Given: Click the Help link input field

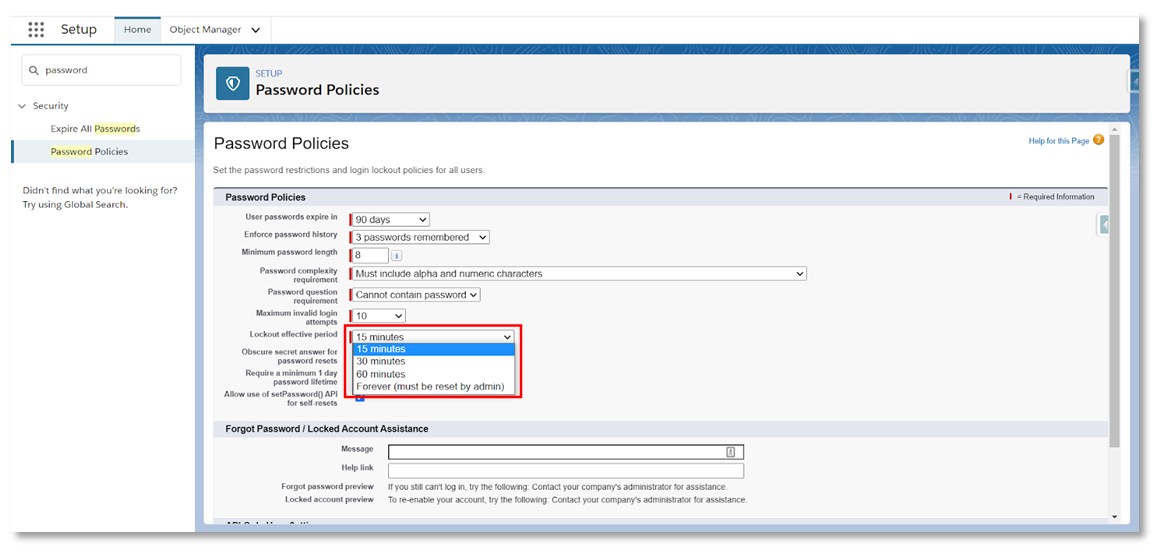Looking at the screenshot, I should pyautogui.click(x=565, y=470).
